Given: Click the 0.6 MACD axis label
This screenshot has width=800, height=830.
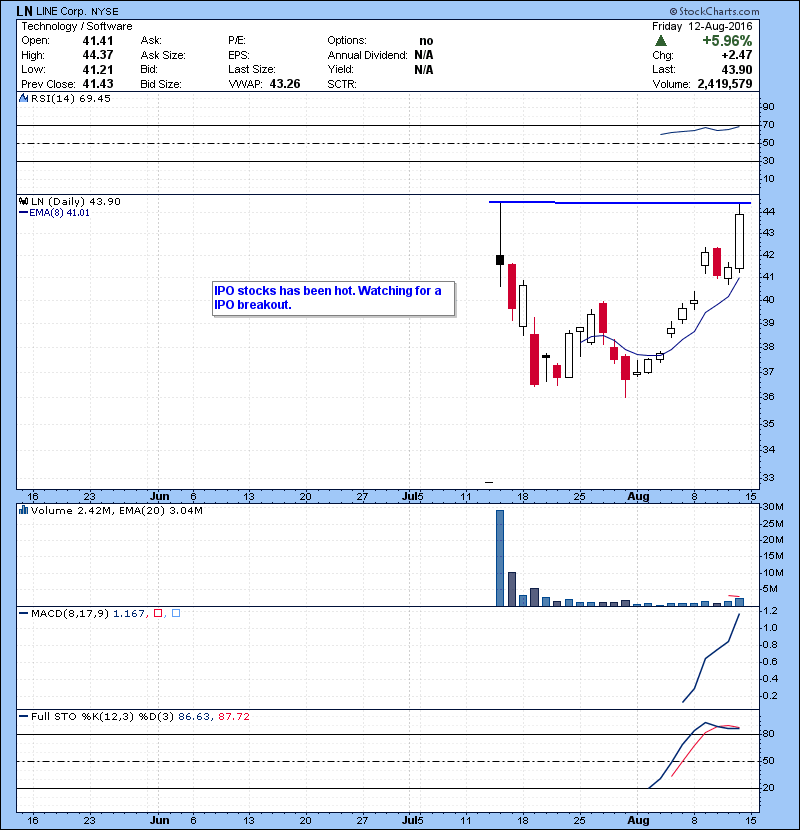Looking at the screenshot, I should (x=770, y=662).
